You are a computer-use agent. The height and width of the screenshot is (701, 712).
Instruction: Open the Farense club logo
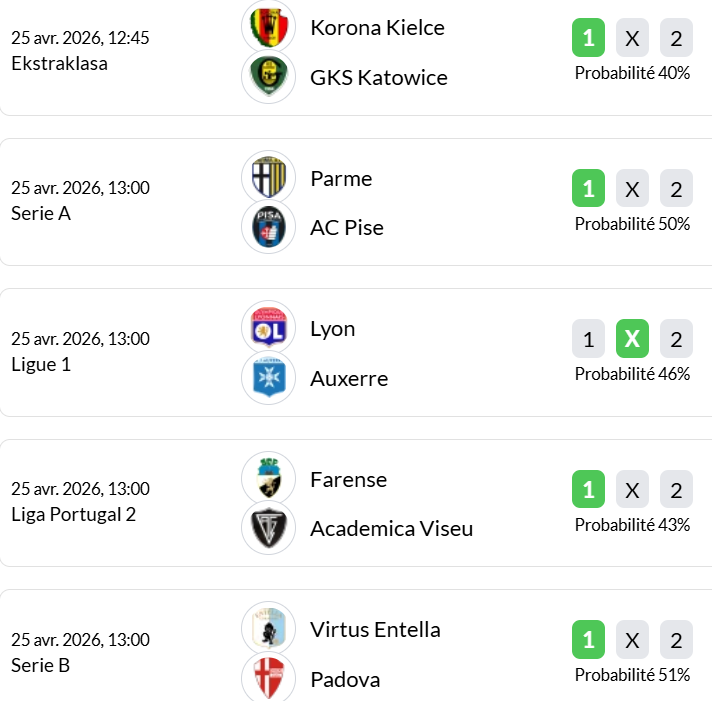268,478
